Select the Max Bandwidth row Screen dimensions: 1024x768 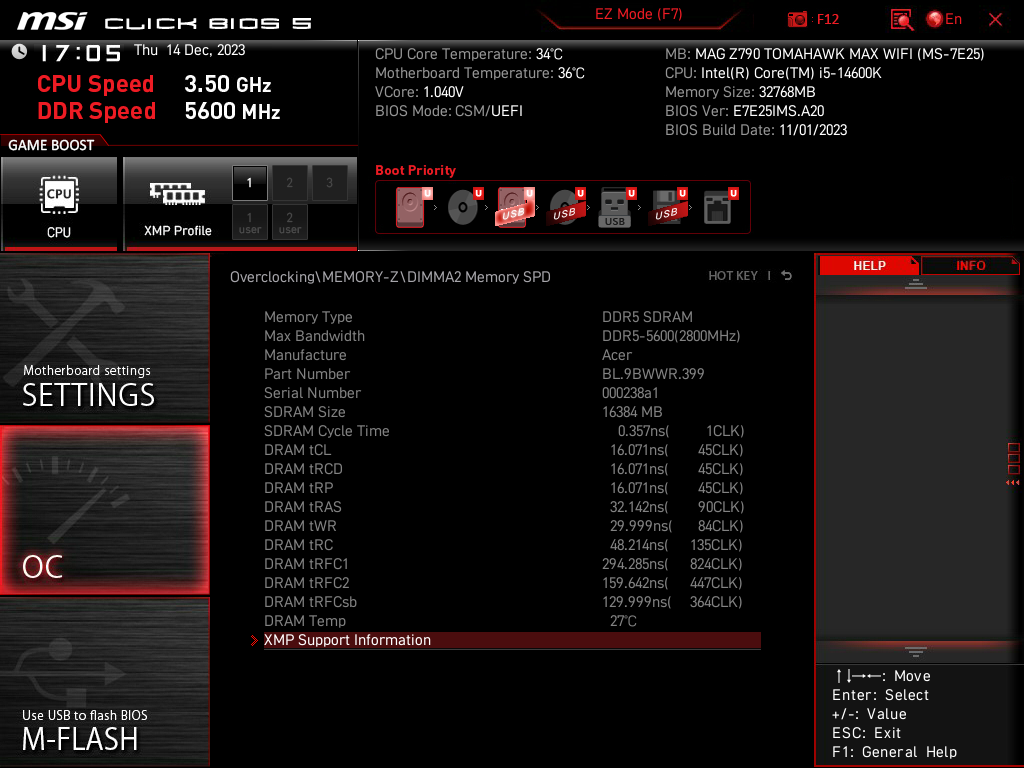(x=512, y=336)
